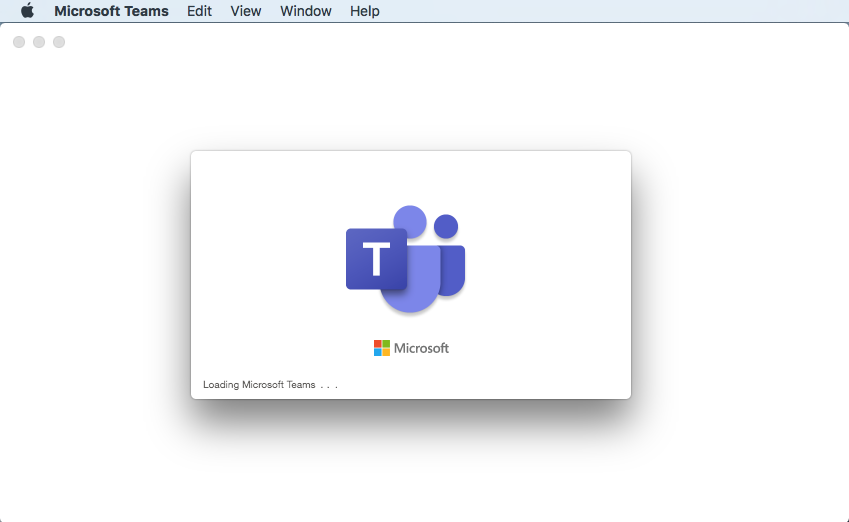Click the middle grey minimize window button
Screen dimensions: 849x522
(x=39, y=42)
